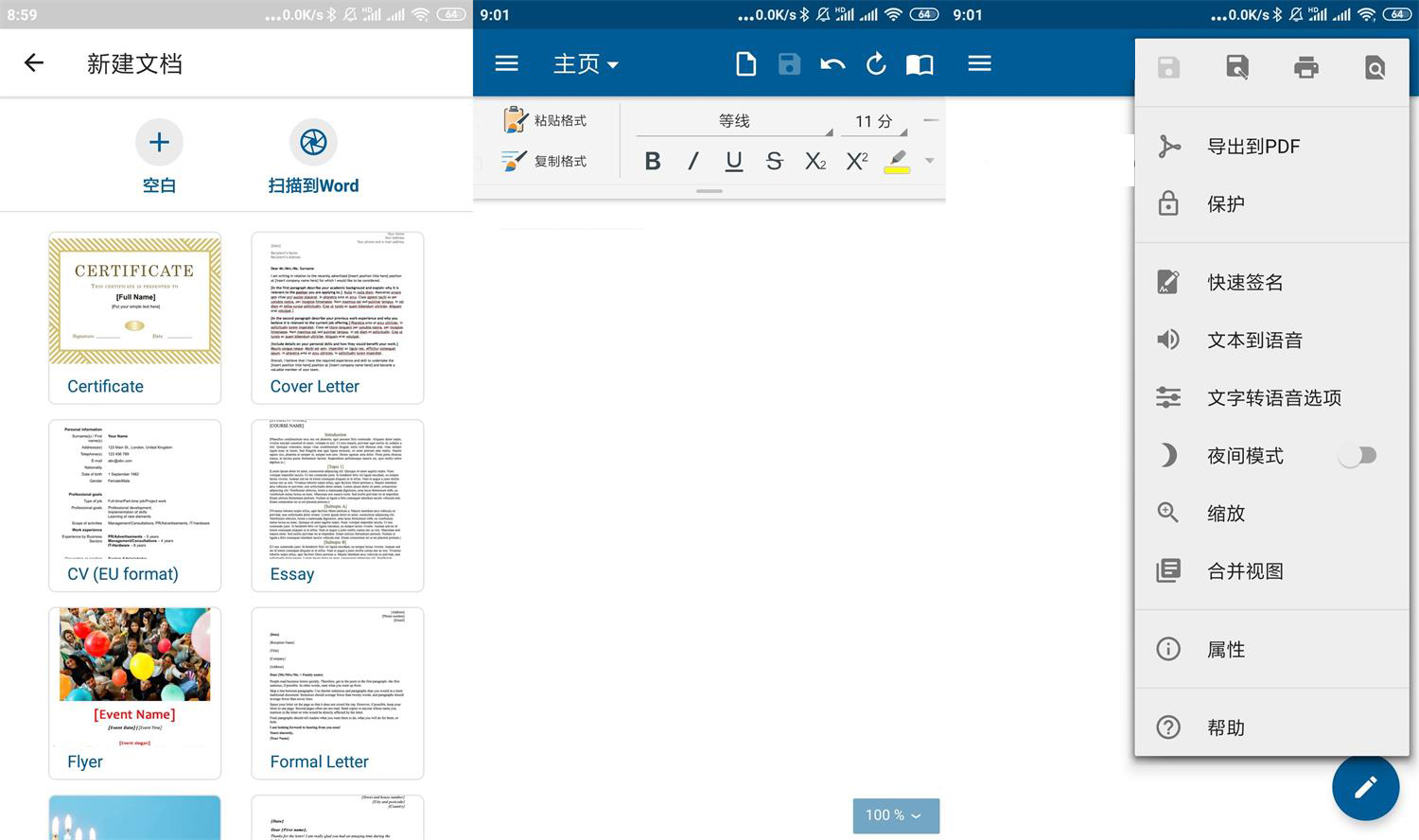Redo the last action
Screen dimensions: 1419x840
876,63
